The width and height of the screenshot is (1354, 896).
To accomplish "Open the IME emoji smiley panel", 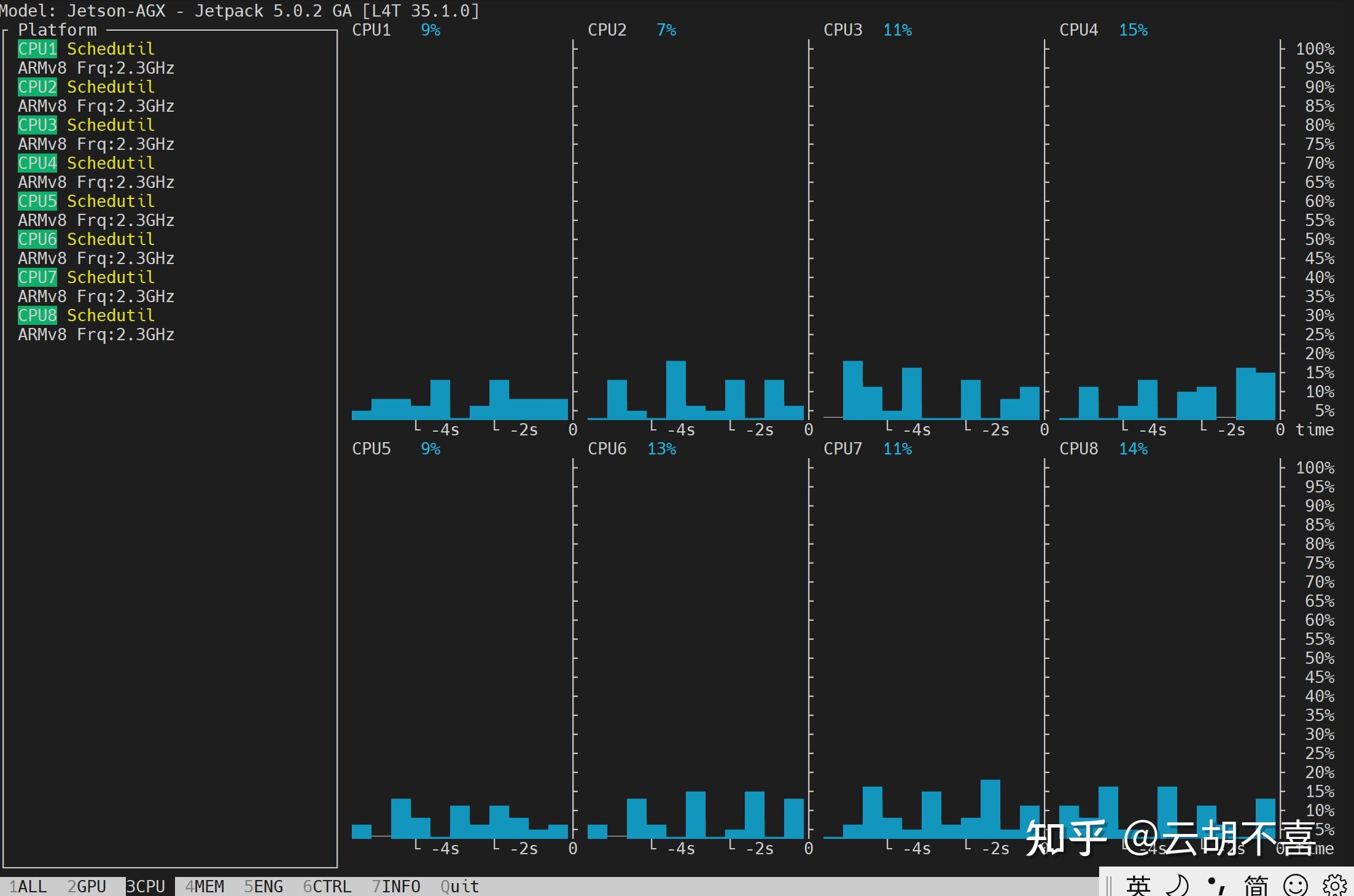I will (x=1295, y=885).
